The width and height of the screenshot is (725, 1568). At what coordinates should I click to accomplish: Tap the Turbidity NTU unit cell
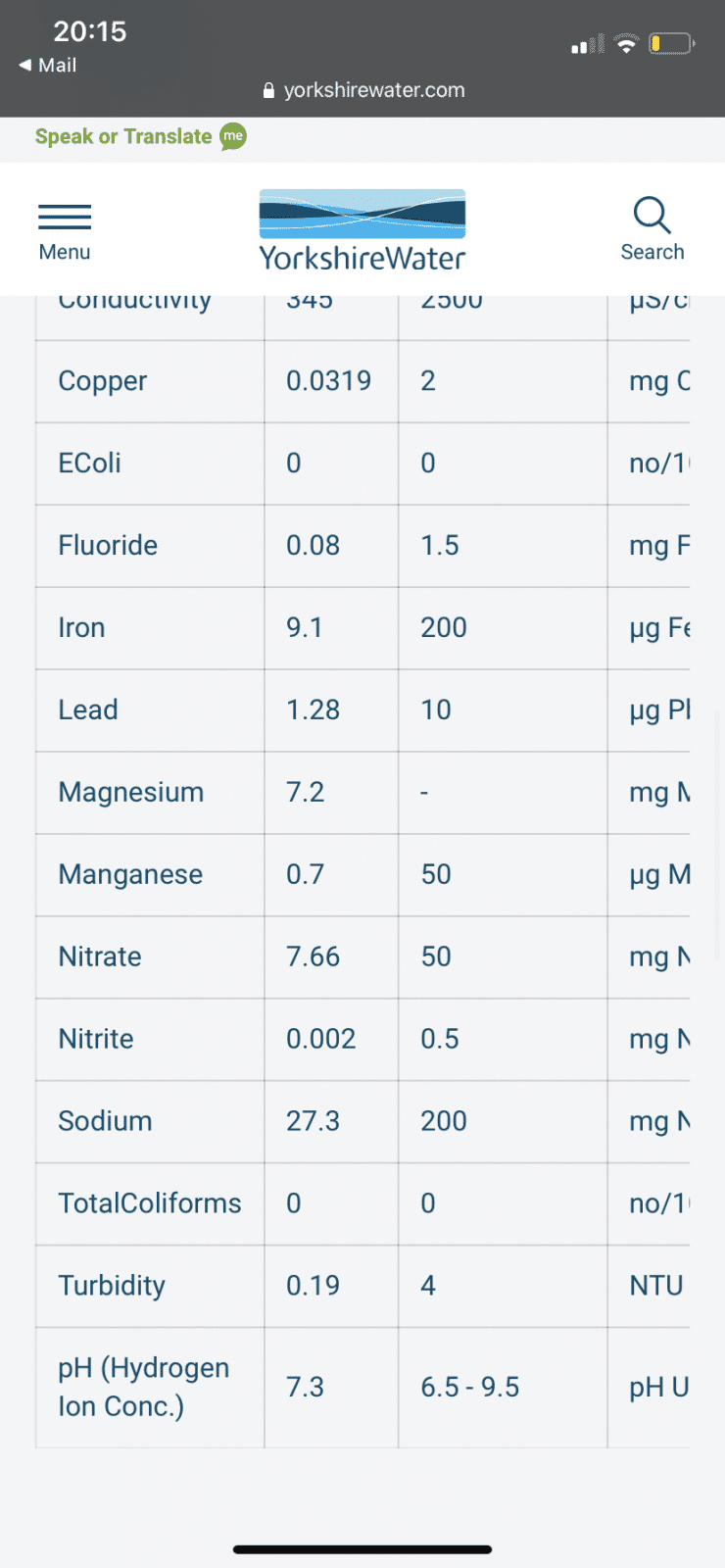tap(649, 1286)
